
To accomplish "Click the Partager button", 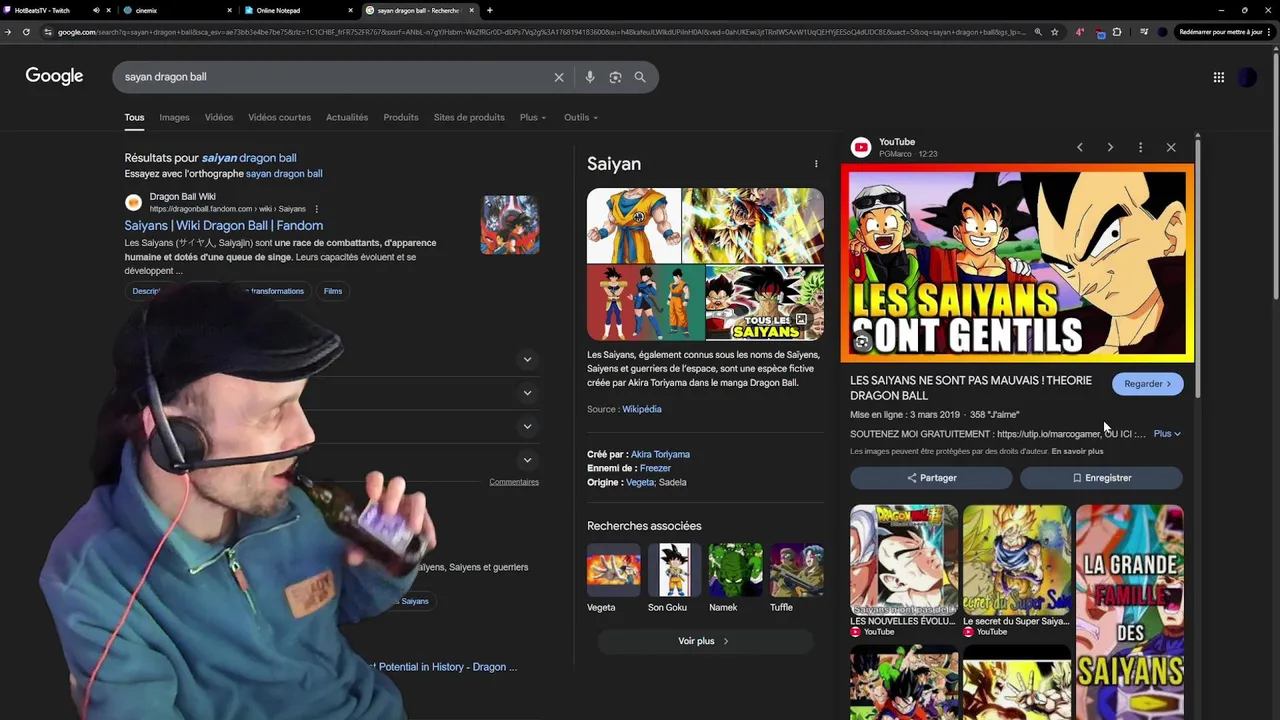I will click(931, 478).
